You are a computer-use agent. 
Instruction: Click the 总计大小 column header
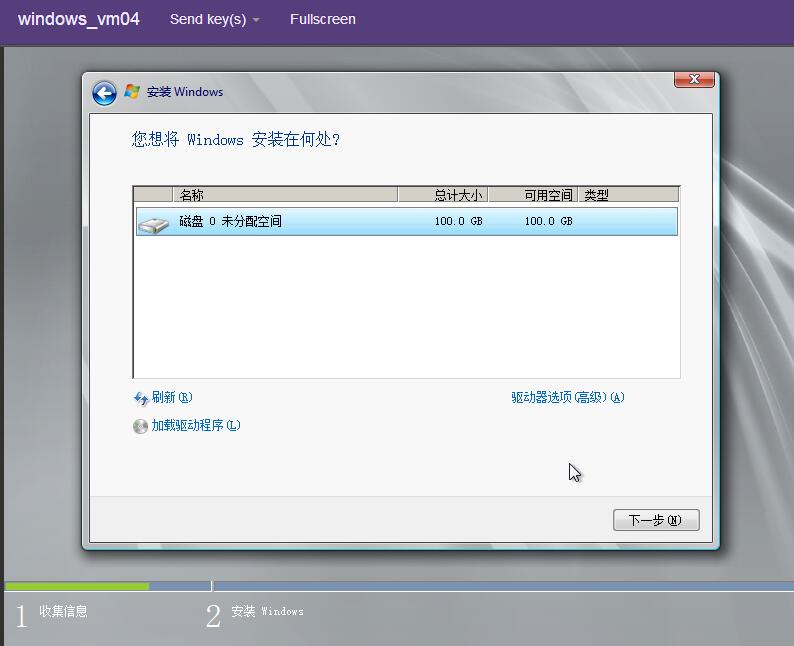coord(443,195)
